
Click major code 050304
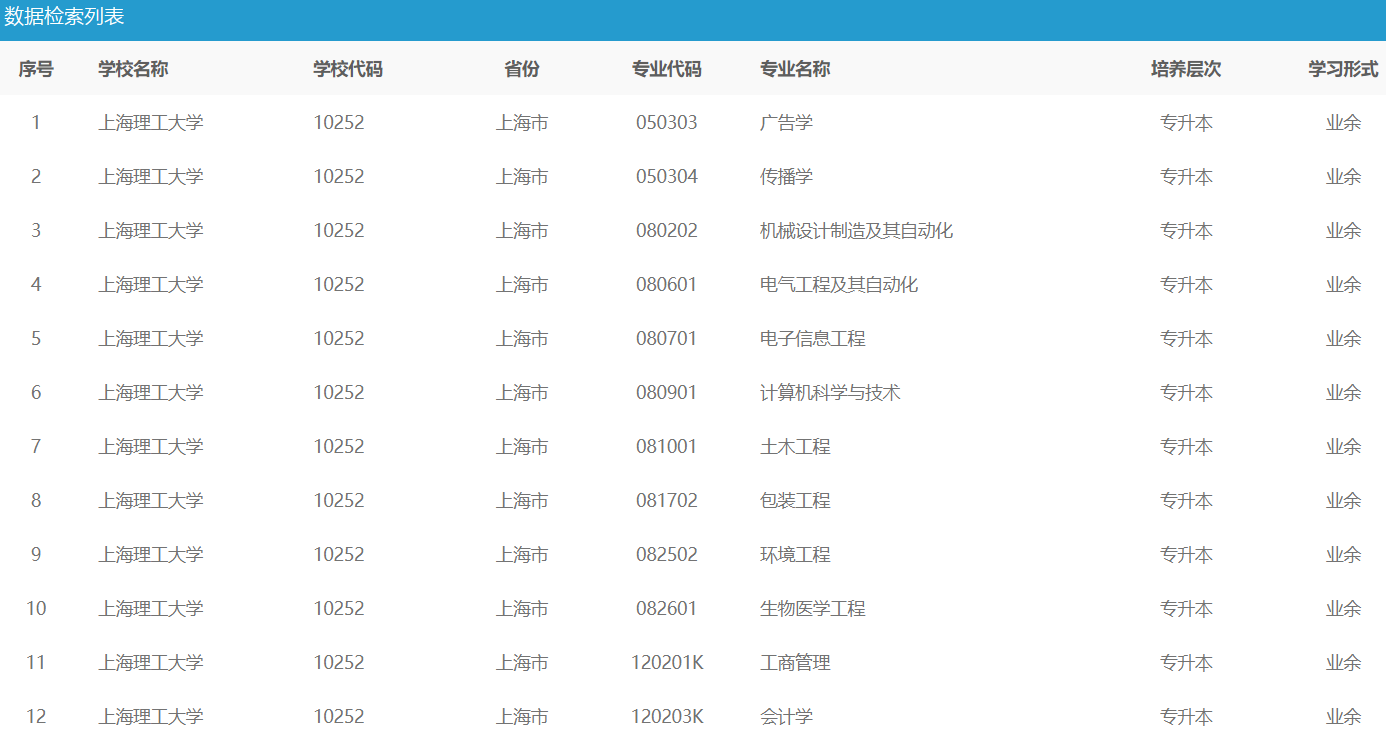(667, 177)
